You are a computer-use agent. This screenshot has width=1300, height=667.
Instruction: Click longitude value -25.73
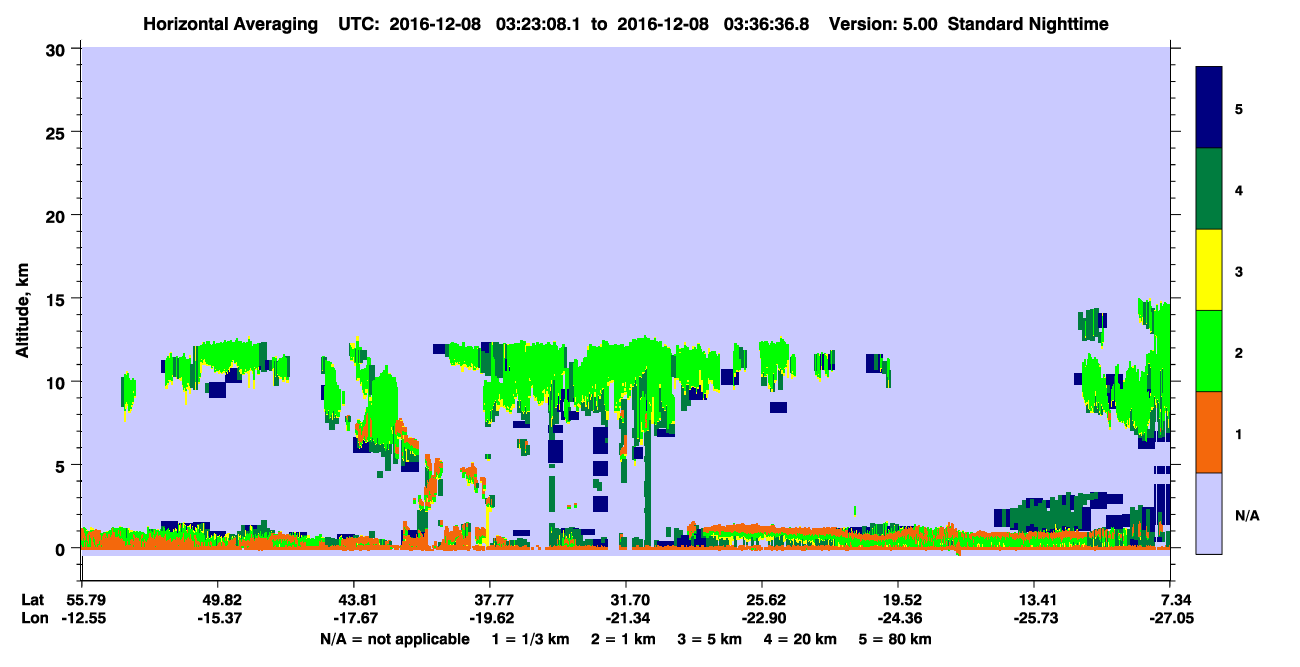(1034, 619)
